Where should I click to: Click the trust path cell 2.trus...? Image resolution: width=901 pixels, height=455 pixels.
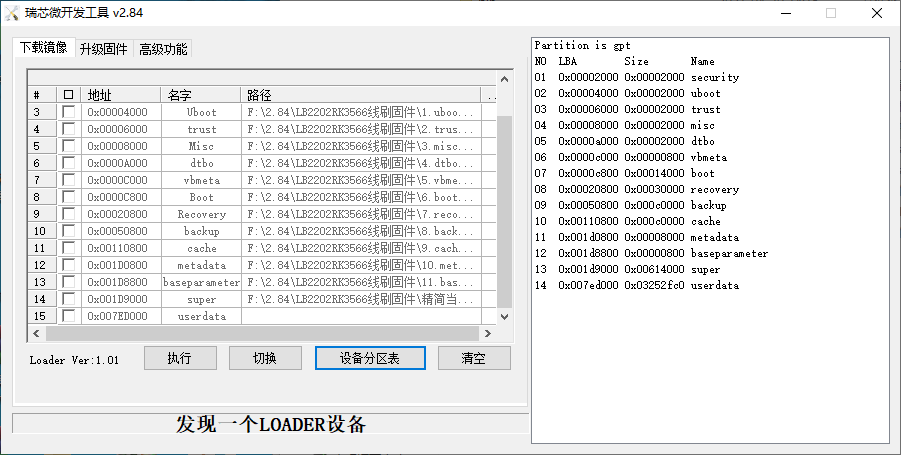pos(360,129)
